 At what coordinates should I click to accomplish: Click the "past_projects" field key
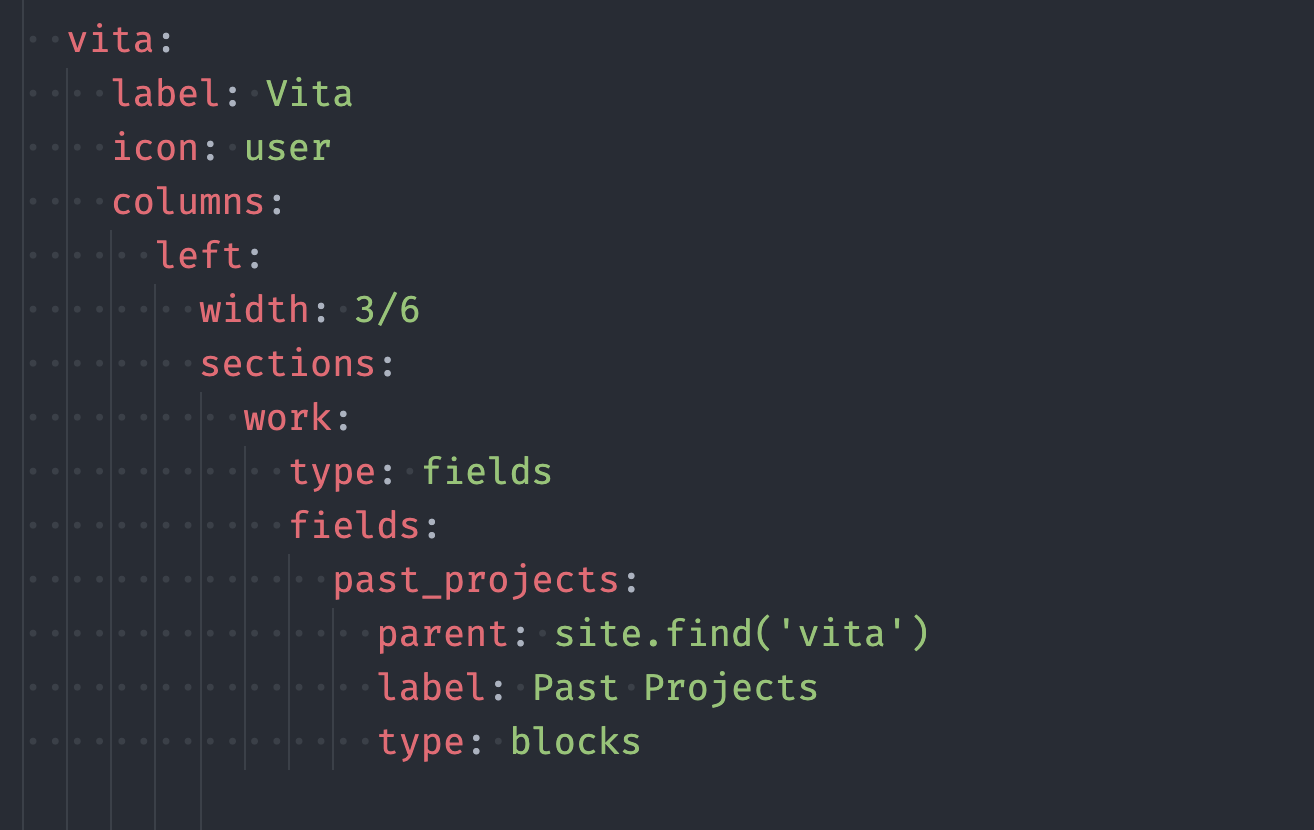pos(475,580)
